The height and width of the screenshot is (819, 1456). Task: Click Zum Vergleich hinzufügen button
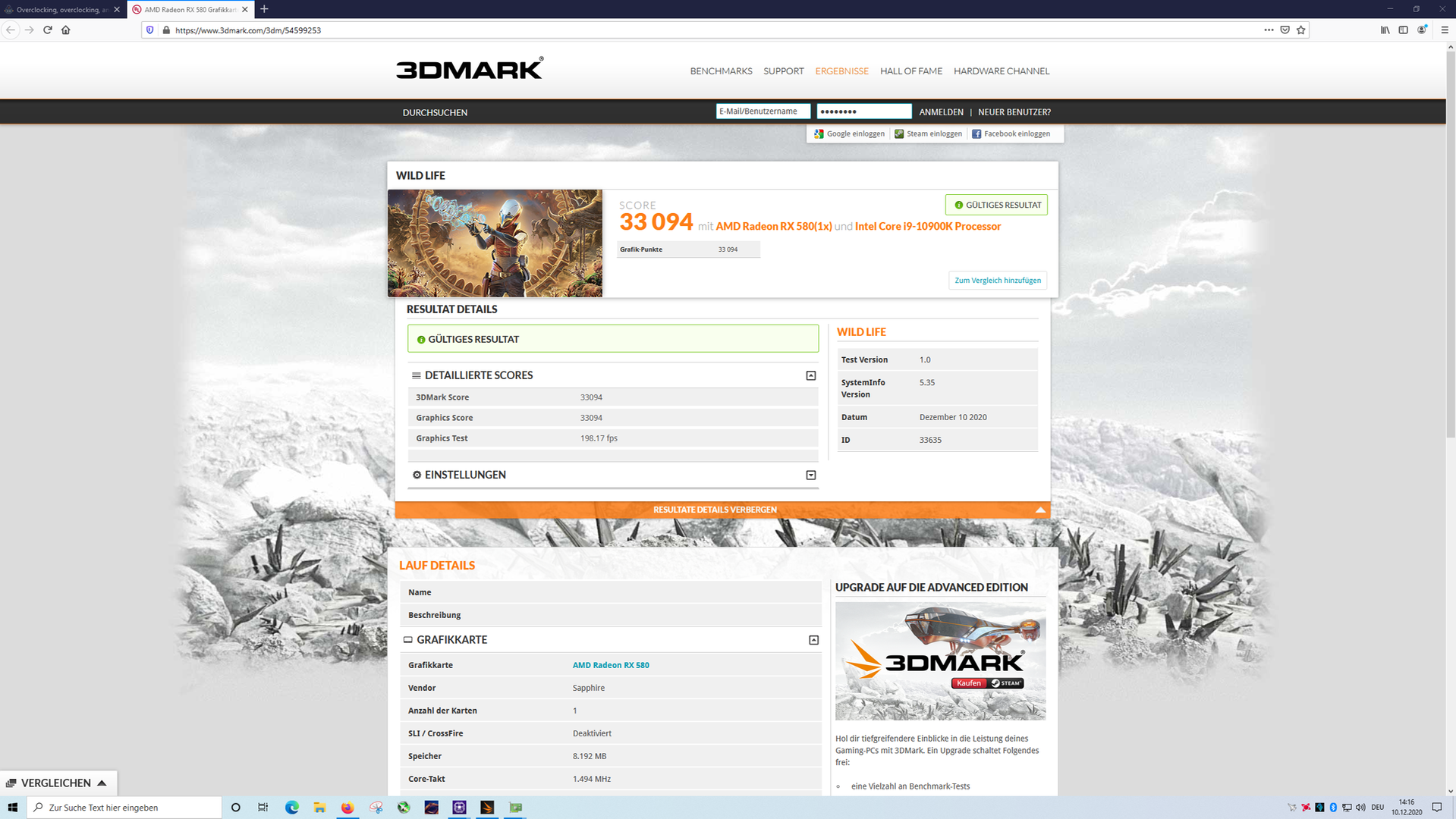[x=997, y=280]
